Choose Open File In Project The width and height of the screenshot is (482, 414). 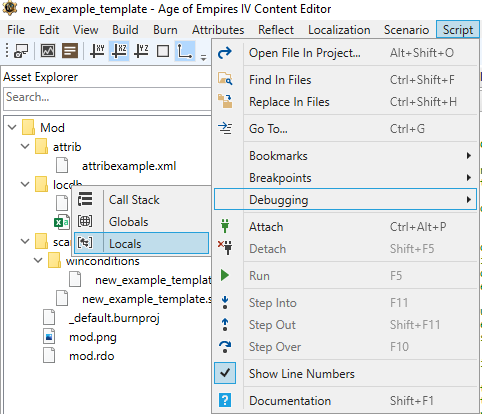pos(345,53)
